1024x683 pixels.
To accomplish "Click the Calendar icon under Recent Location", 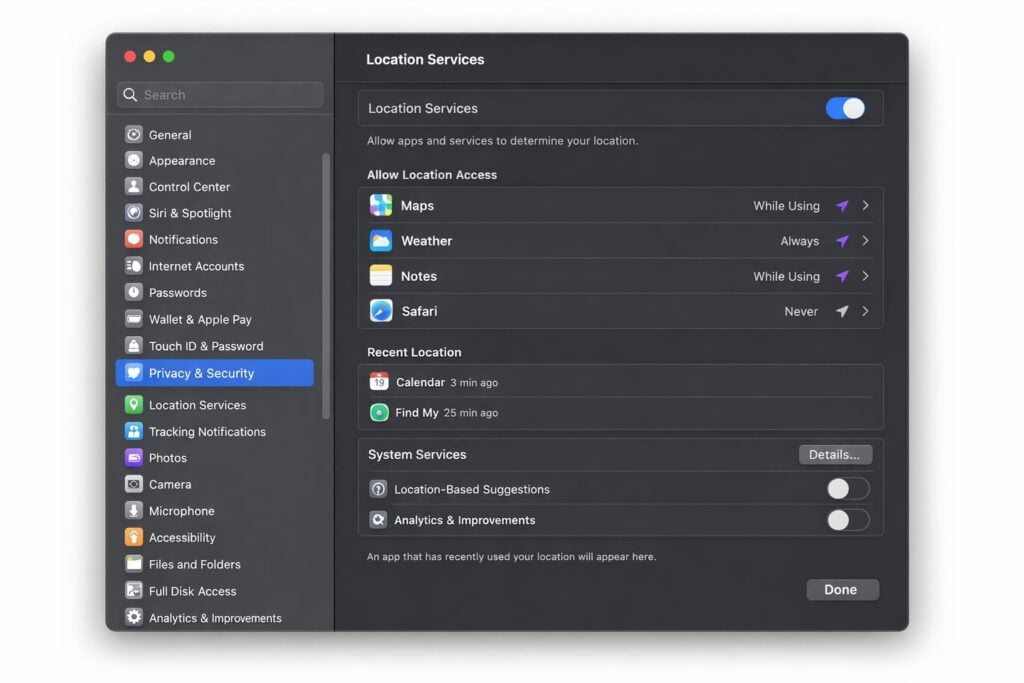I will (379, 381).
